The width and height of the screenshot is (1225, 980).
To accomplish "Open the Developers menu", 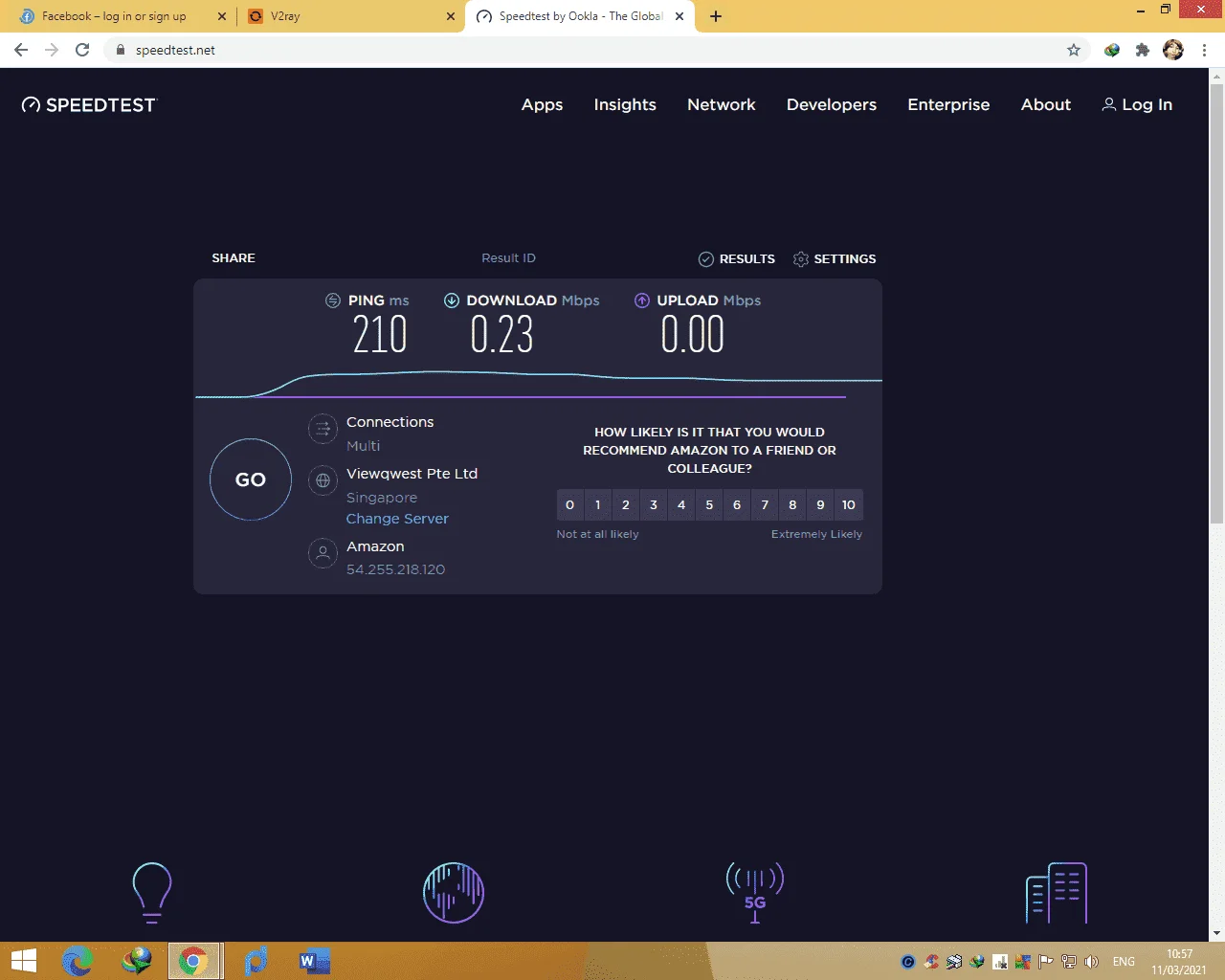I will [832, 105].
